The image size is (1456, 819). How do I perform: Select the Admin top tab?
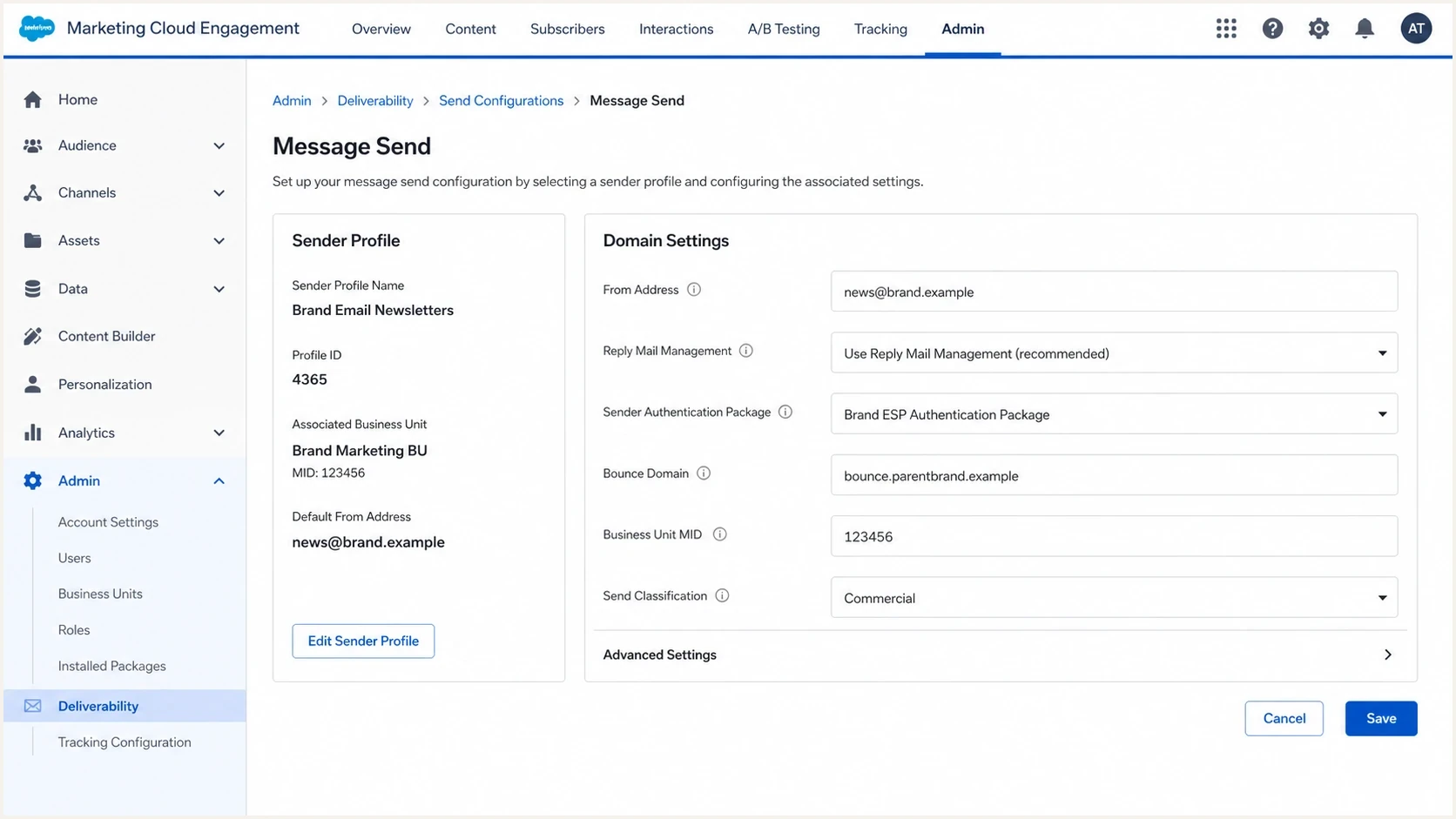click(x=962, y=29)
